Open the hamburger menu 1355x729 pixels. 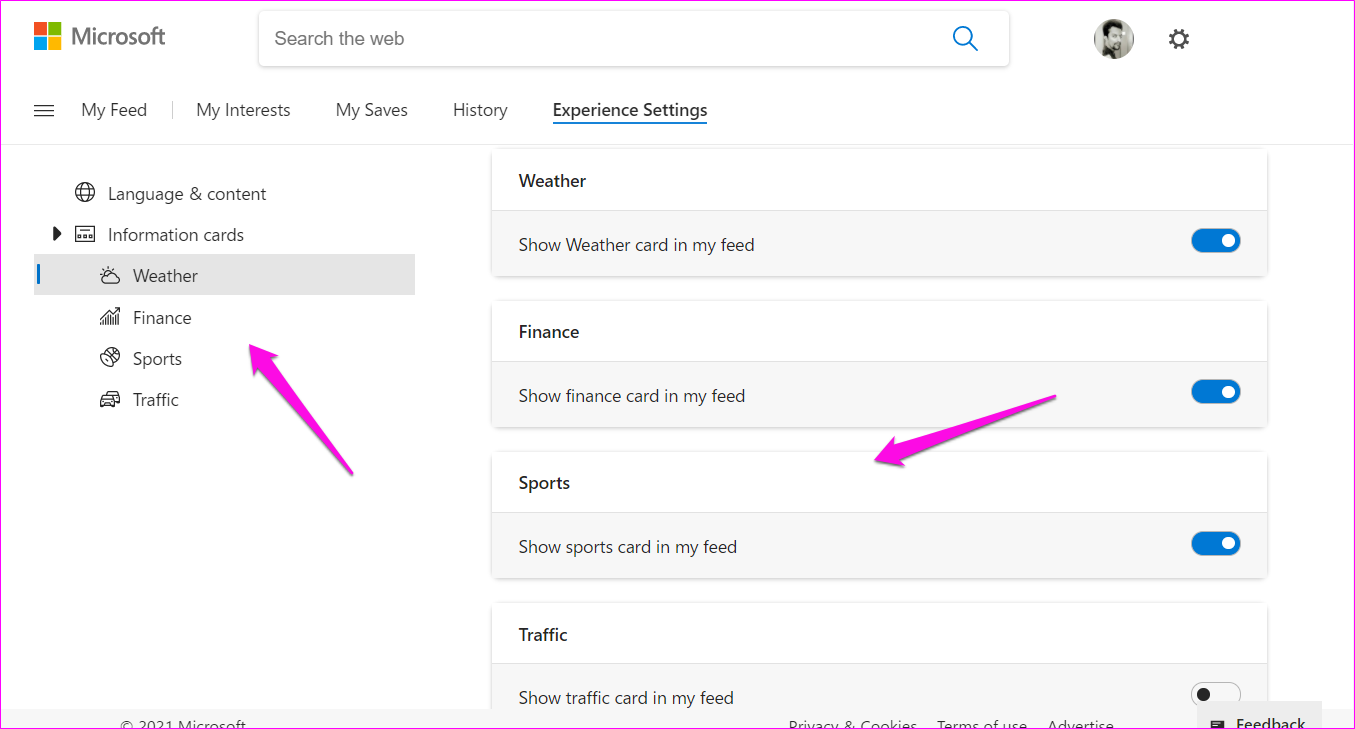pos(43,110)
